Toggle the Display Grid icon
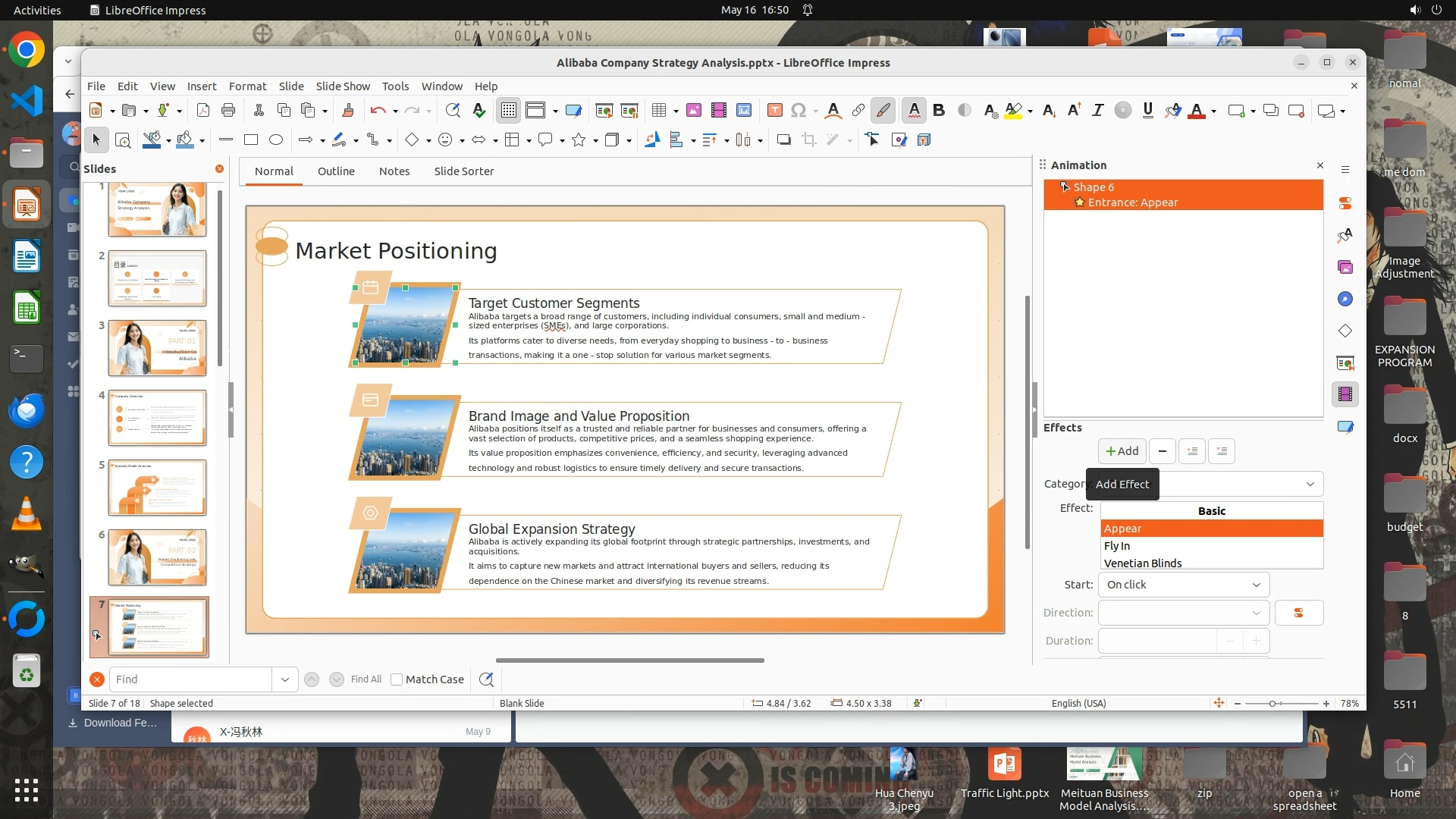1456x819 pixels. (x=508, y=111)
